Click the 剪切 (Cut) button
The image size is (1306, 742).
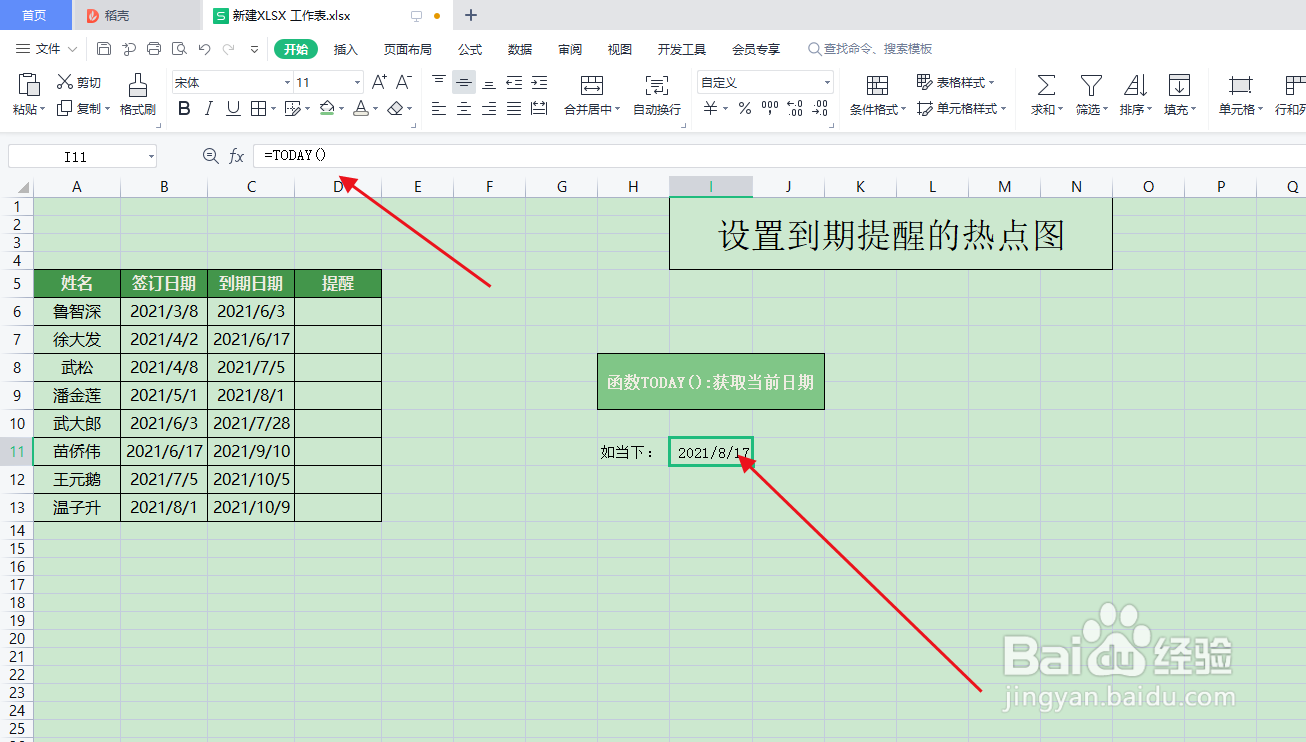79,82
